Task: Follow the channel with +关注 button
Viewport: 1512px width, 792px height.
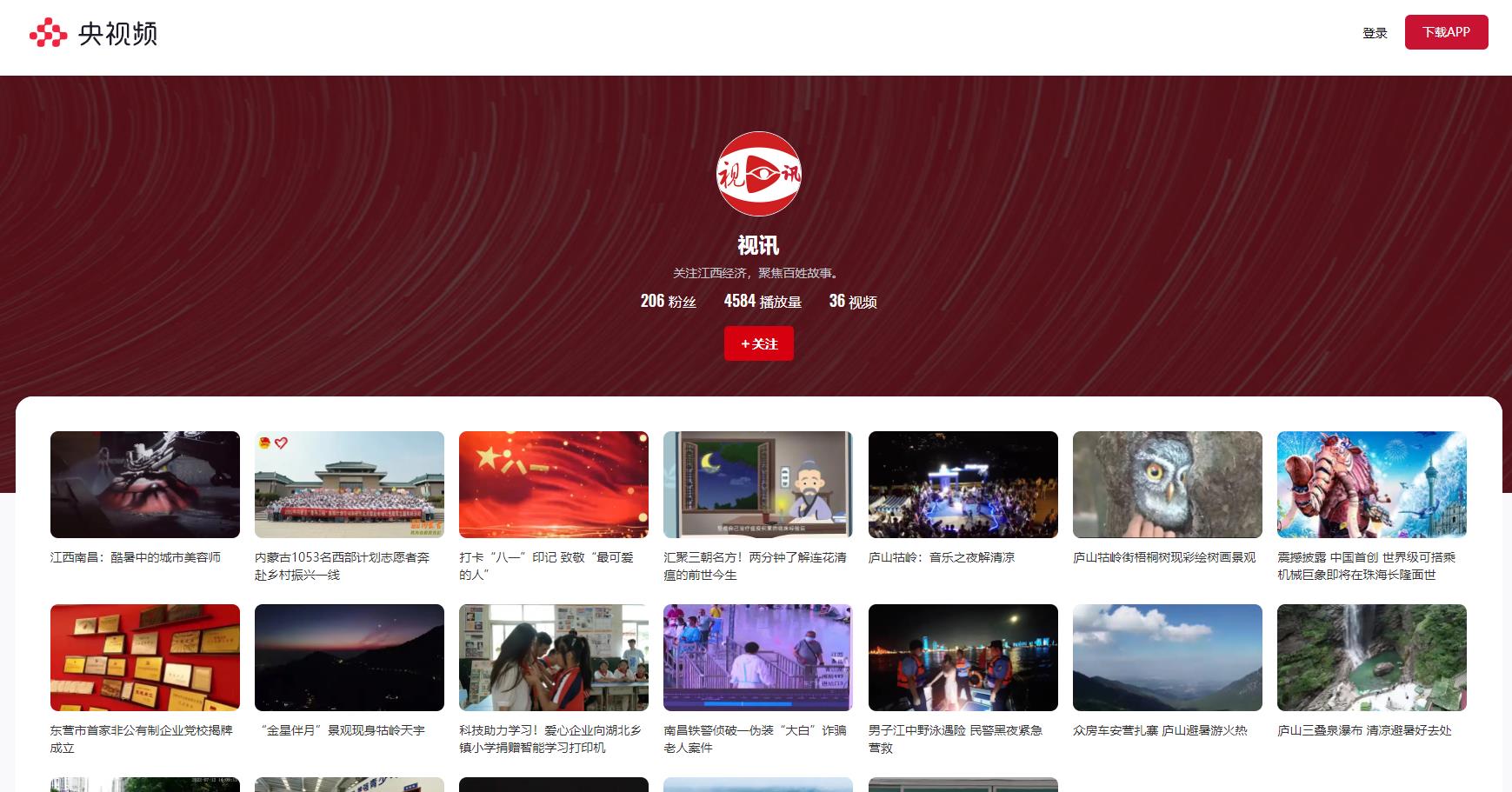Action: click(758, 343)
